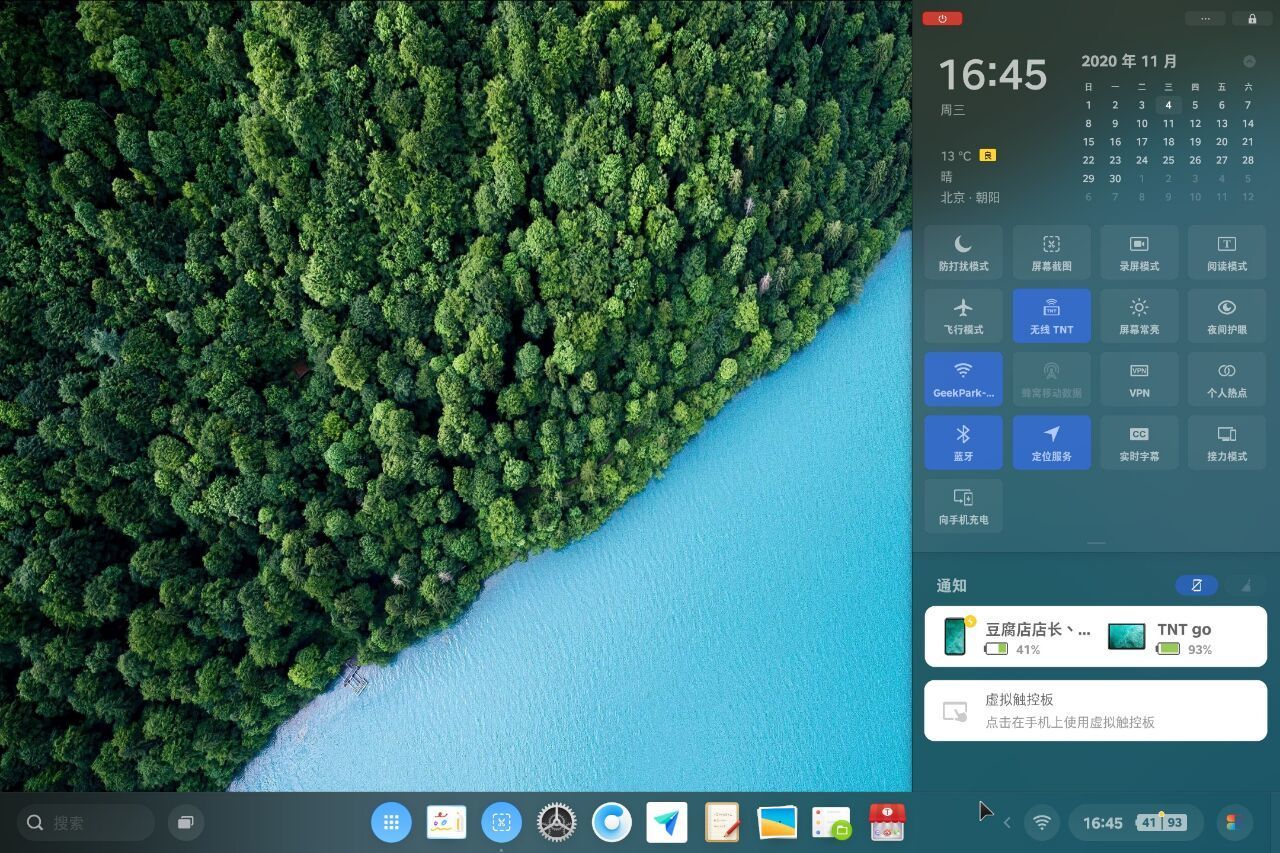This screenshot has height=853, width=1280.
Task: Open the app launcher grid in dock
Action: click(391, 822)
